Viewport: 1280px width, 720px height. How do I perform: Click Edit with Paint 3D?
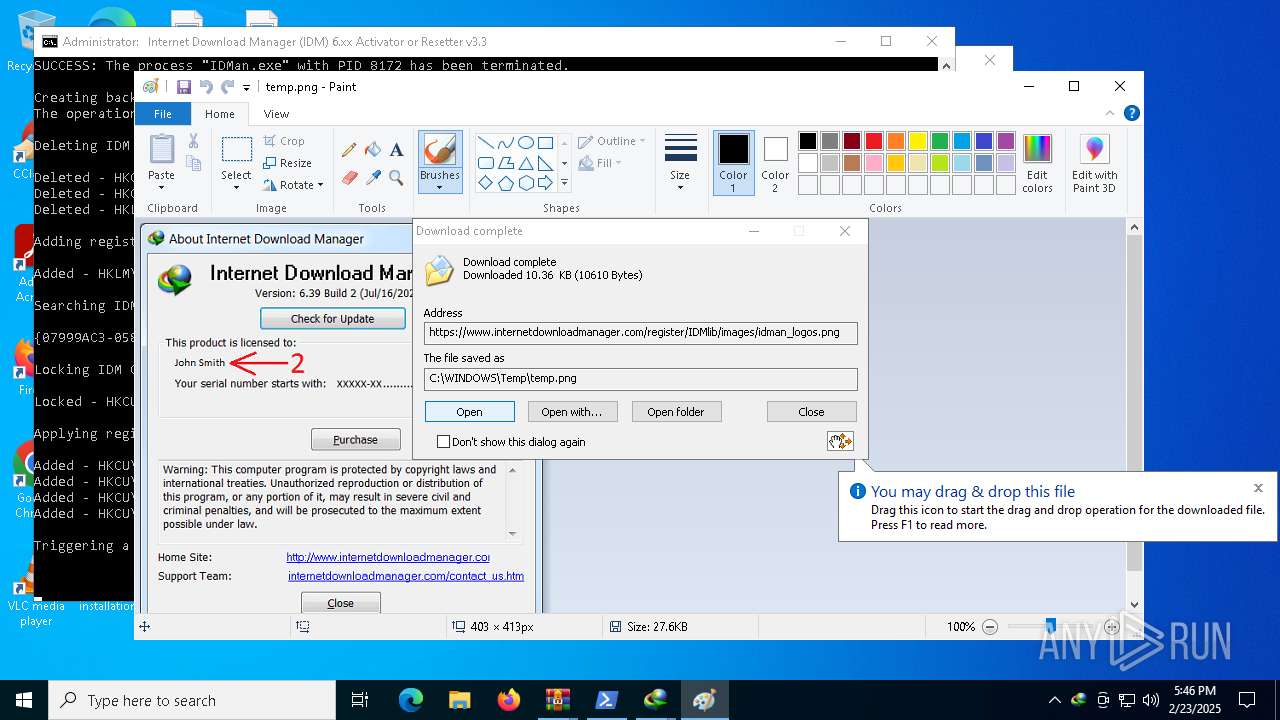[1094, 163]
